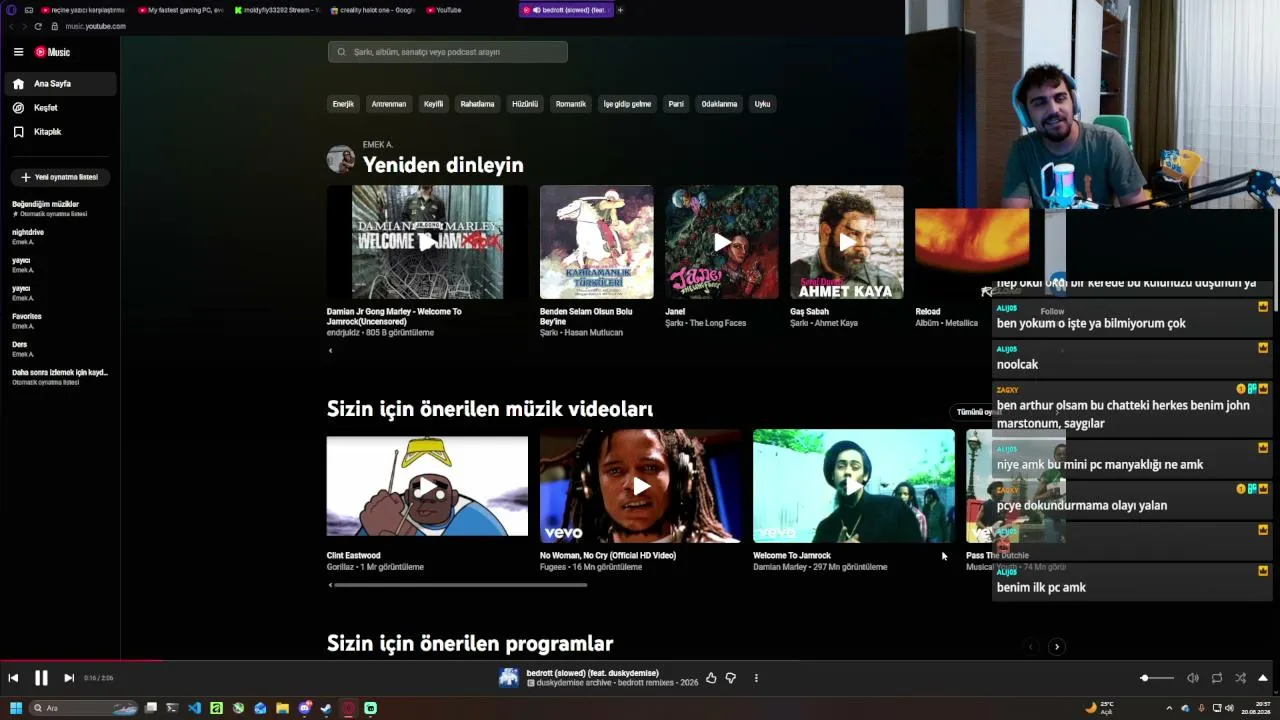Dislike the current bedrott song
The image size is (1280, 720).
[731, 678]
